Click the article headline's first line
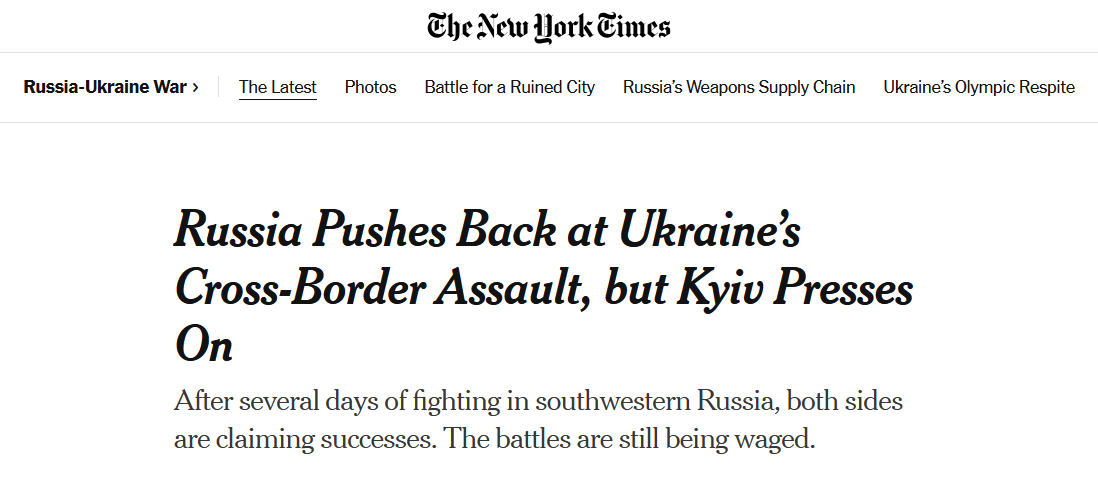 click(x=488, y=232)
